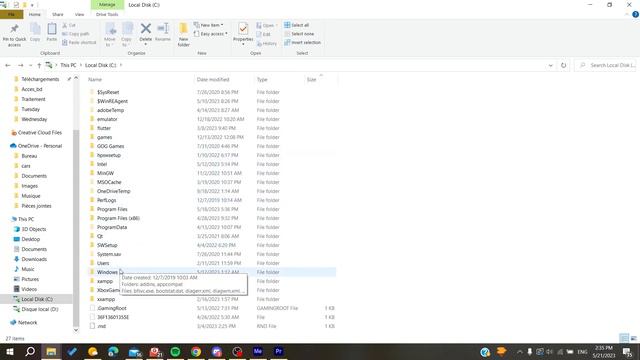Select the GOG Games folder
640x360 pixels.
[110, 146]
